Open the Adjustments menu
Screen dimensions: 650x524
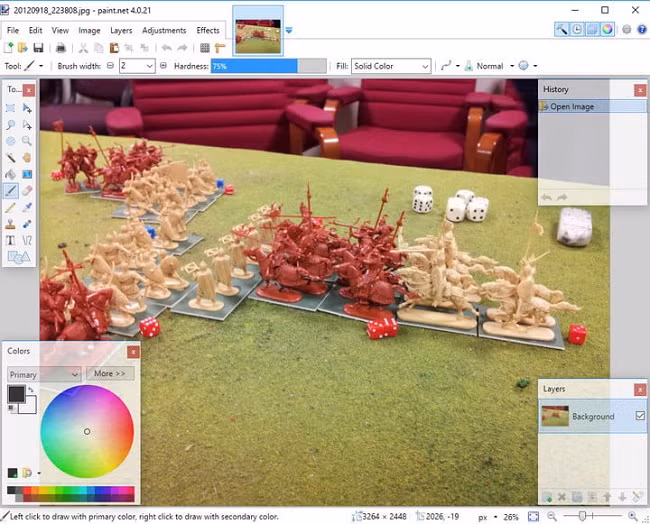tap(164, 30)
